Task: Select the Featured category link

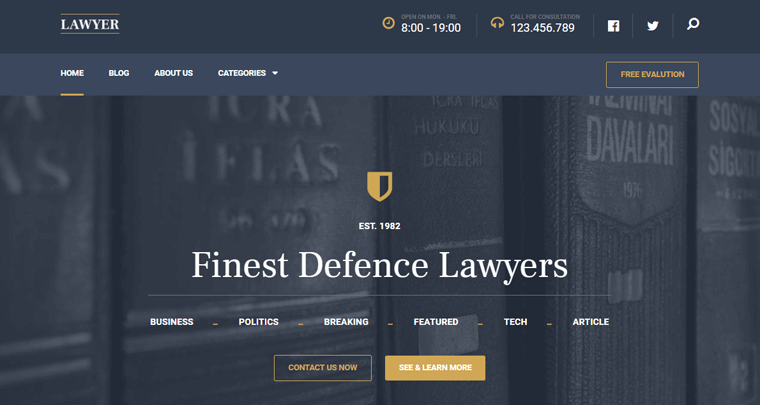Action: [x=436, y=322]
